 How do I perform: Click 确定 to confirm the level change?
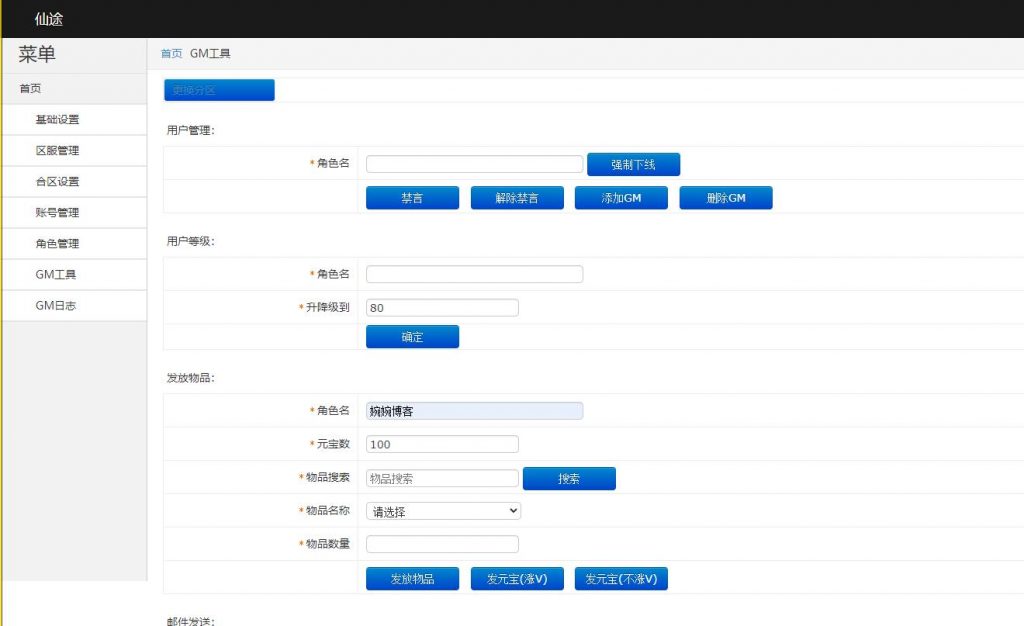[x=412, y=336]
